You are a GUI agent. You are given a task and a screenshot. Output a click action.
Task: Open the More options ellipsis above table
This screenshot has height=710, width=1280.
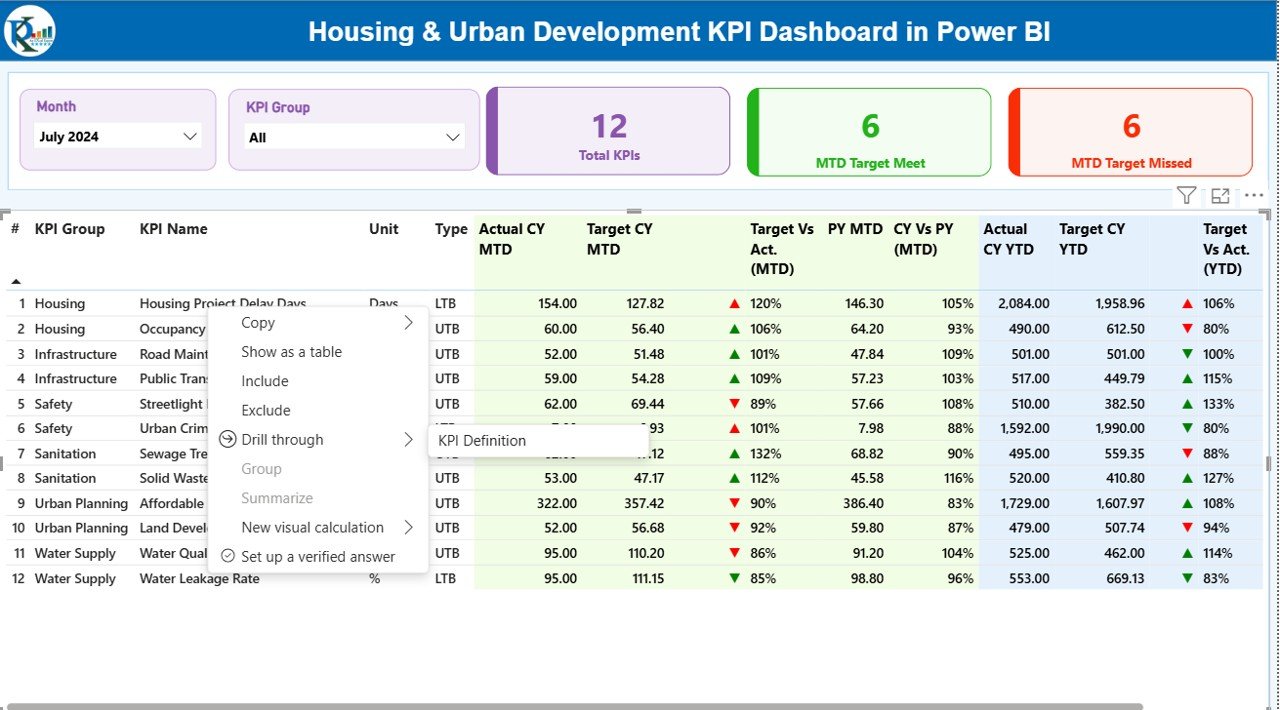point(1254,196)
